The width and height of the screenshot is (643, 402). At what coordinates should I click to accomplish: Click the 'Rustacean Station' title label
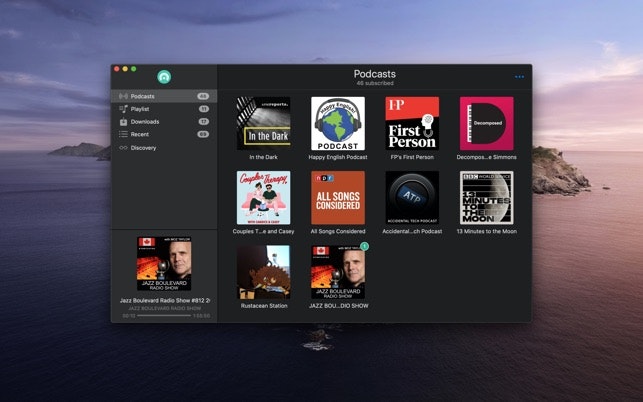(264, 306)
